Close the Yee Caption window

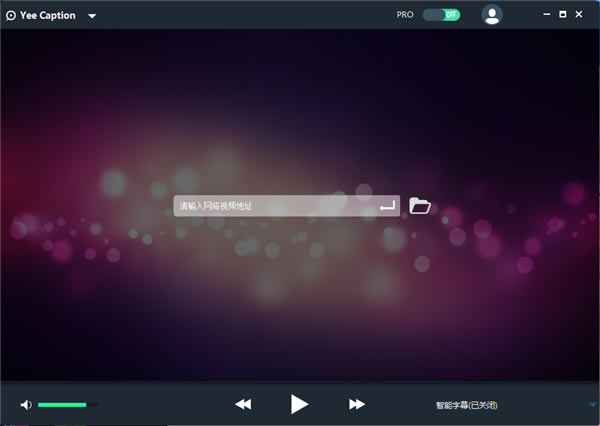click(x=579, y=14)
